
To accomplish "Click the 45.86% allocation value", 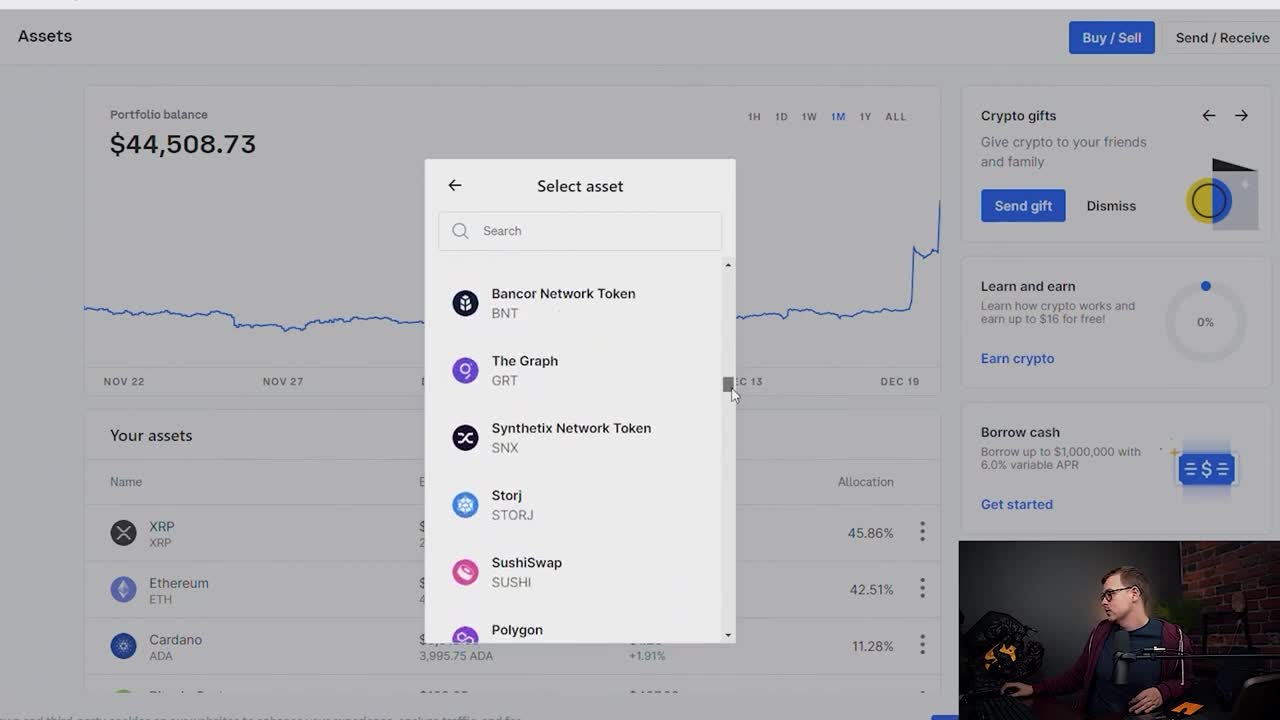I will (870, 533).
